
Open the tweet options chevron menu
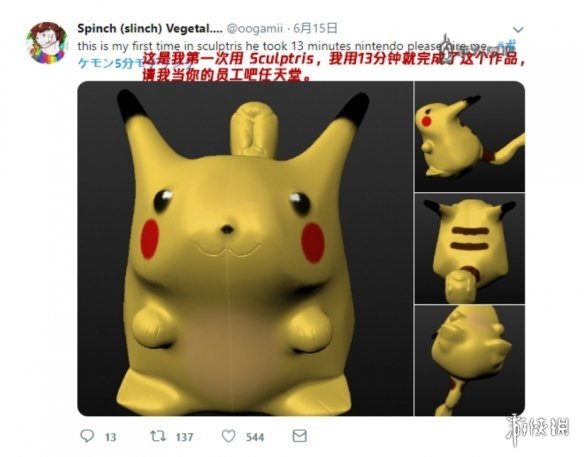[518, 29]
